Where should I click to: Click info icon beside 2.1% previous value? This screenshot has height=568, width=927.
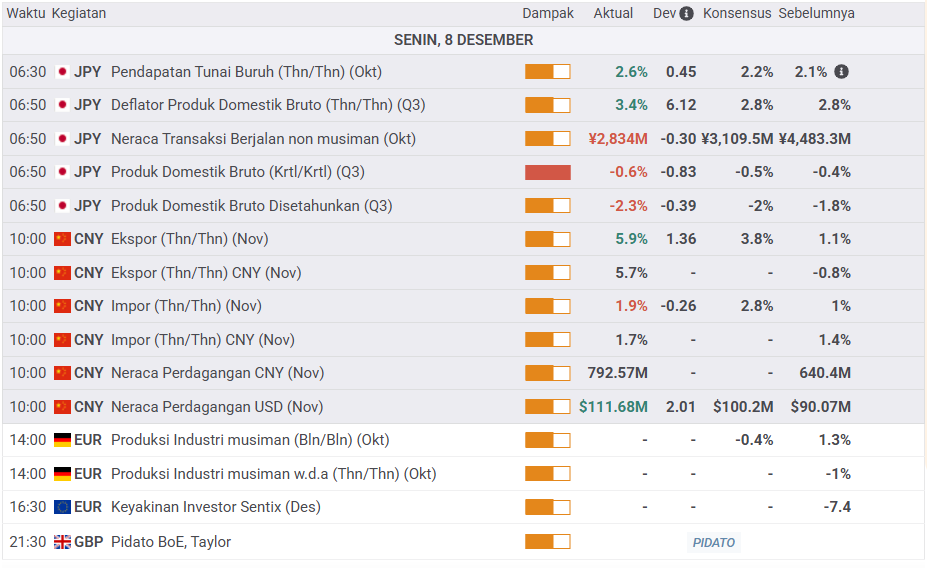click(841, 72)
